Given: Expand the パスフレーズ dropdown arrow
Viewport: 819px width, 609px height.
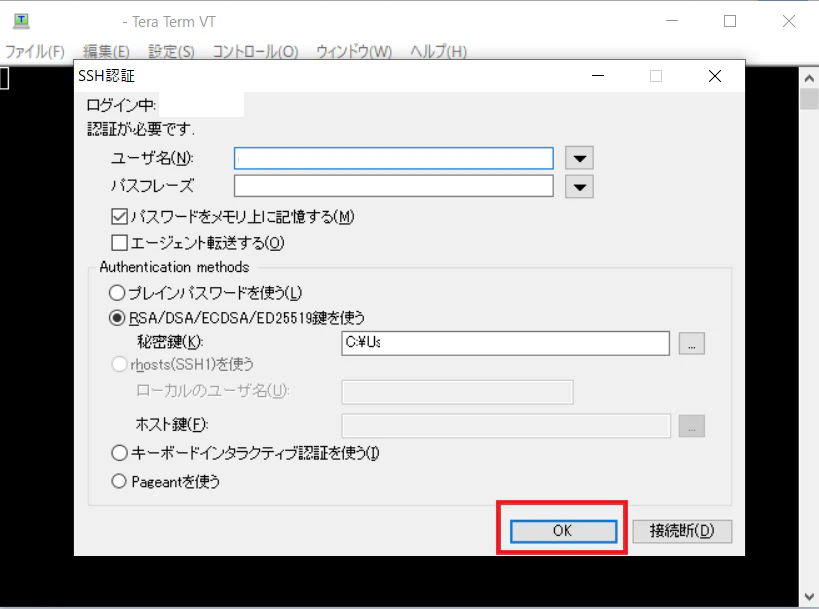Looking at the screenshot, I should point(579,186).
